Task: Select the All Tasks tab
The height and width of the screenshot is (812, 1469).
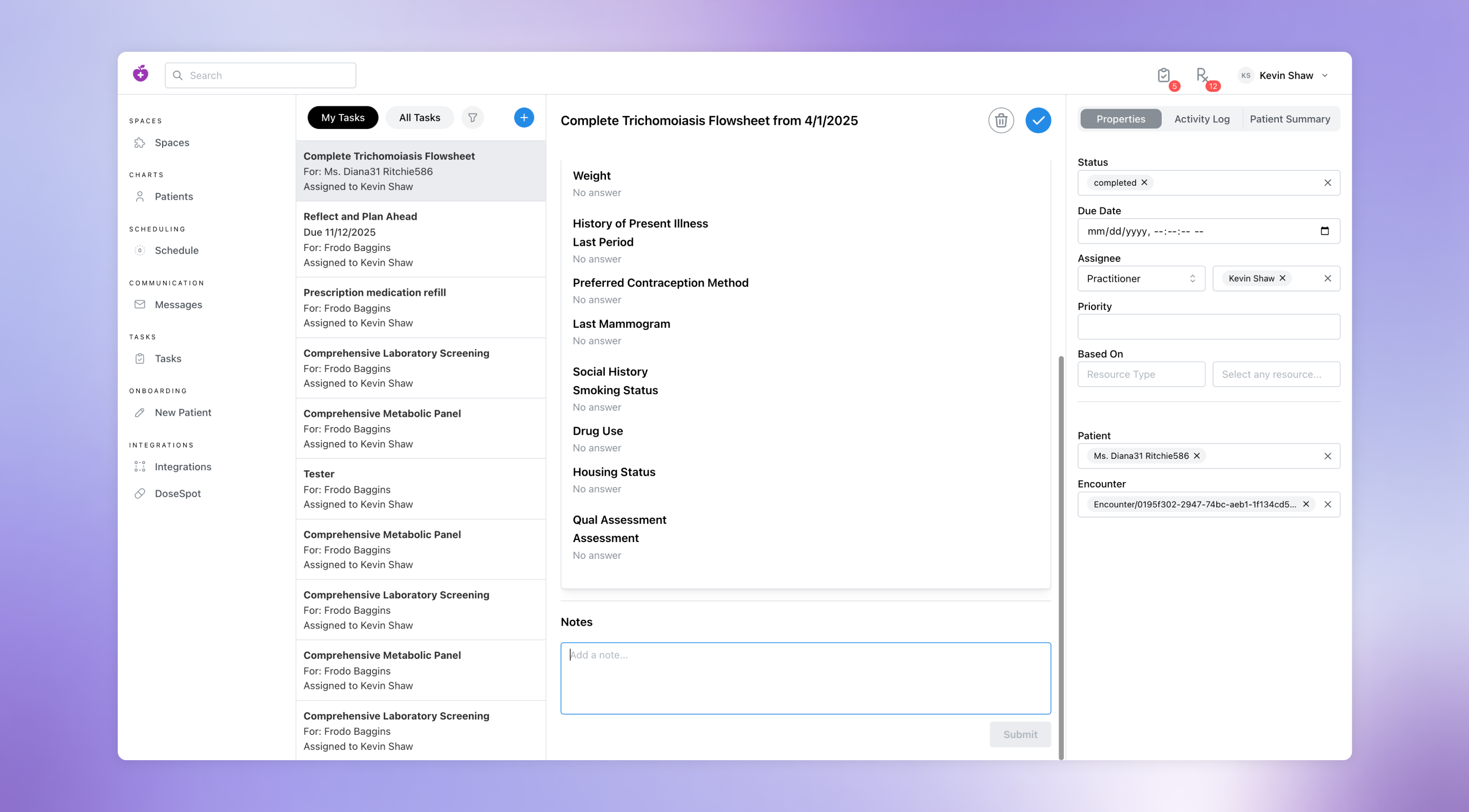Action: (x=420, y=118)
